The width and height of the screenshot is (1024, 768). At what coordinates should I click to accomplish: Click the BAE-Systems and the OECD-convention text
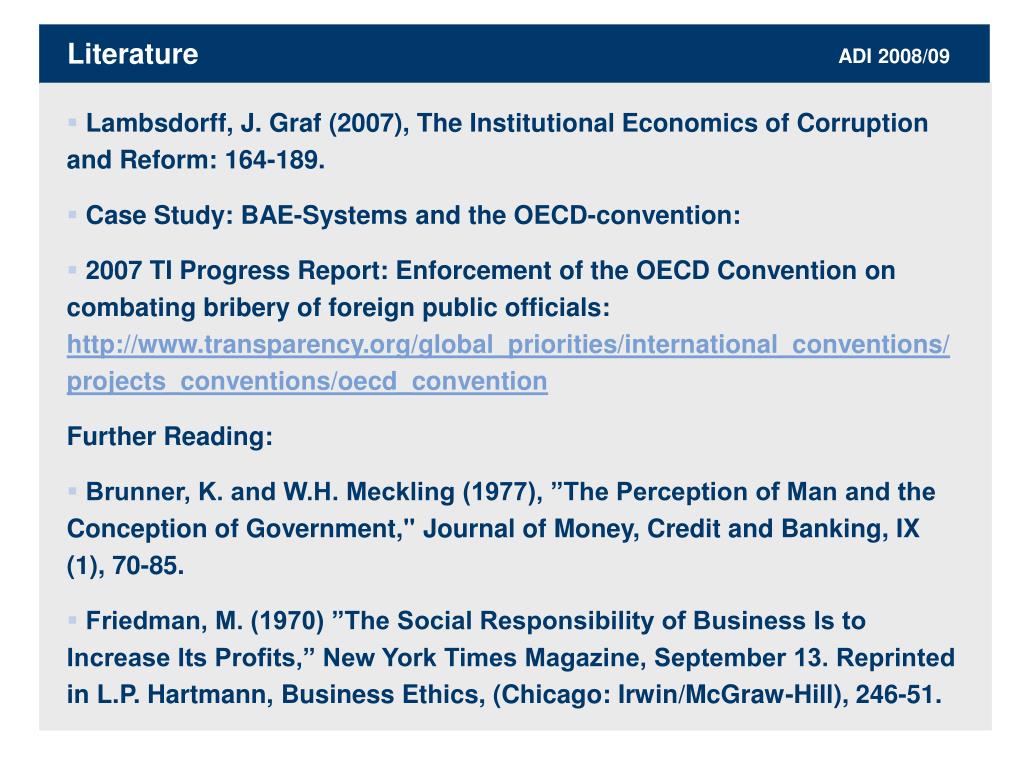point(491,215)
